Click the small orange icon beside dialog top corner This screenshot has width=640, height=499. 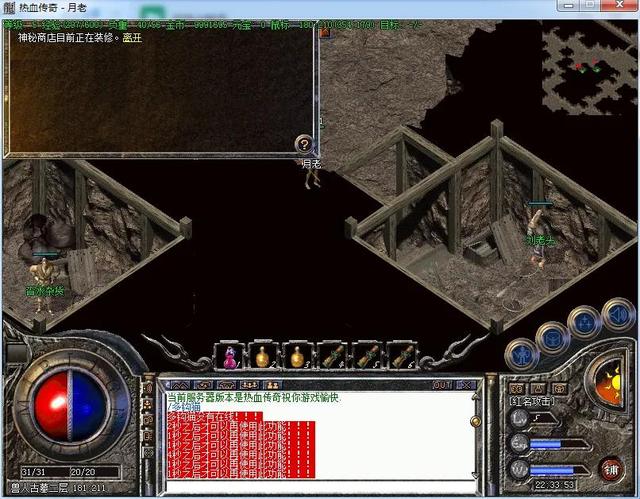point(325,33)
